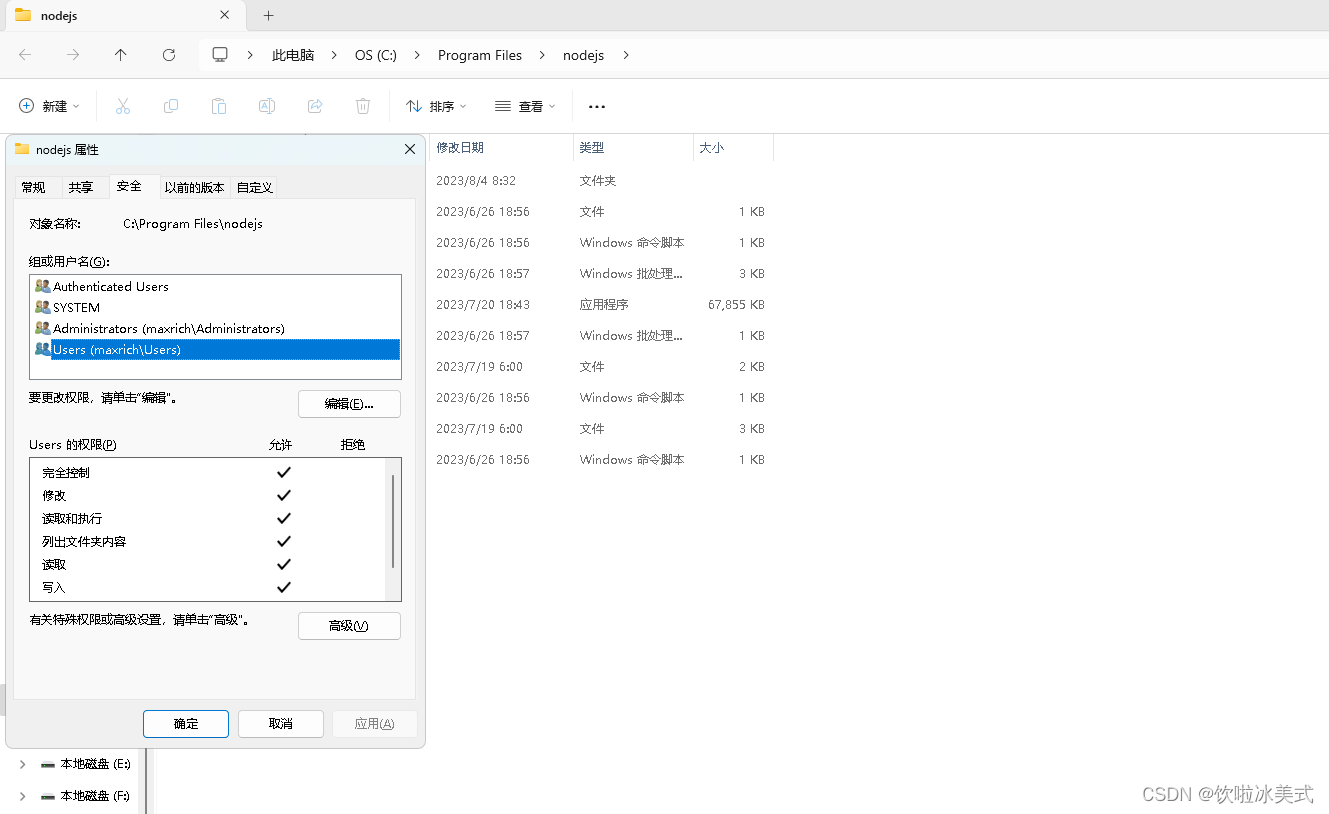This screenshot has width=1329, height=814.
Task: Open a new Explorer tab with plus
Action: click(x=268, y=15)
